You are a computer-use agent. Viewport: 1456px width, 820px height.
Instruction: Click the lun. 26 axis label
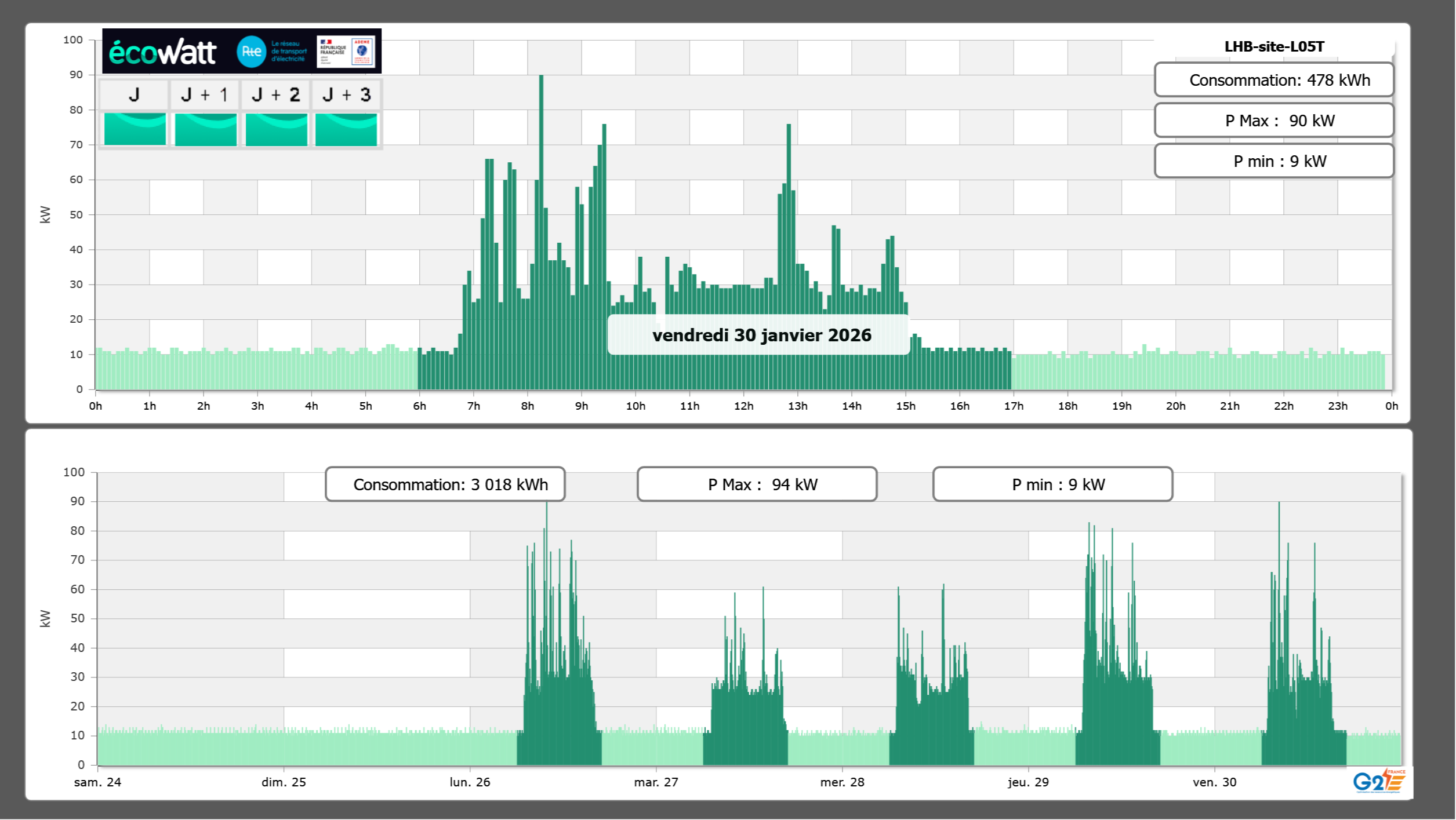click(470, 782)
